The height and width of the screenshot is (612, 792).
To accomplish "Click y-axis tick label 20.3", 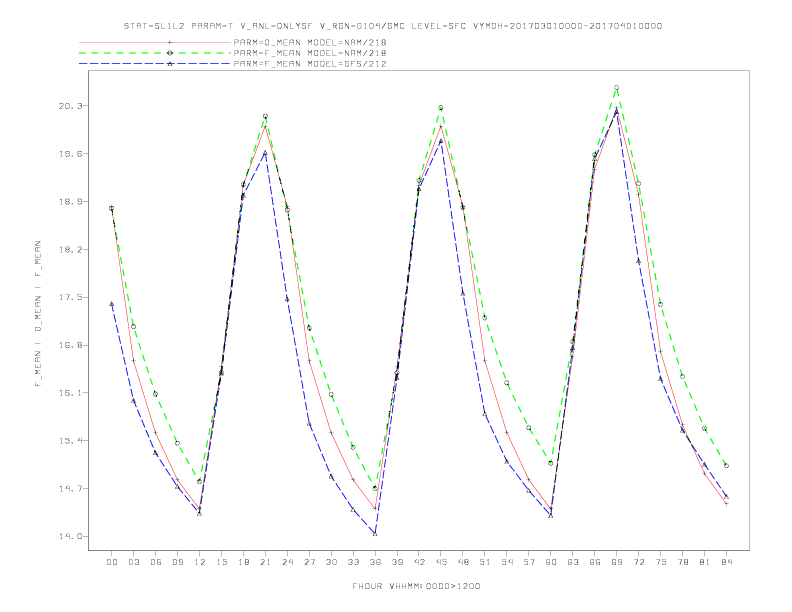I will [x=70, y=106].
